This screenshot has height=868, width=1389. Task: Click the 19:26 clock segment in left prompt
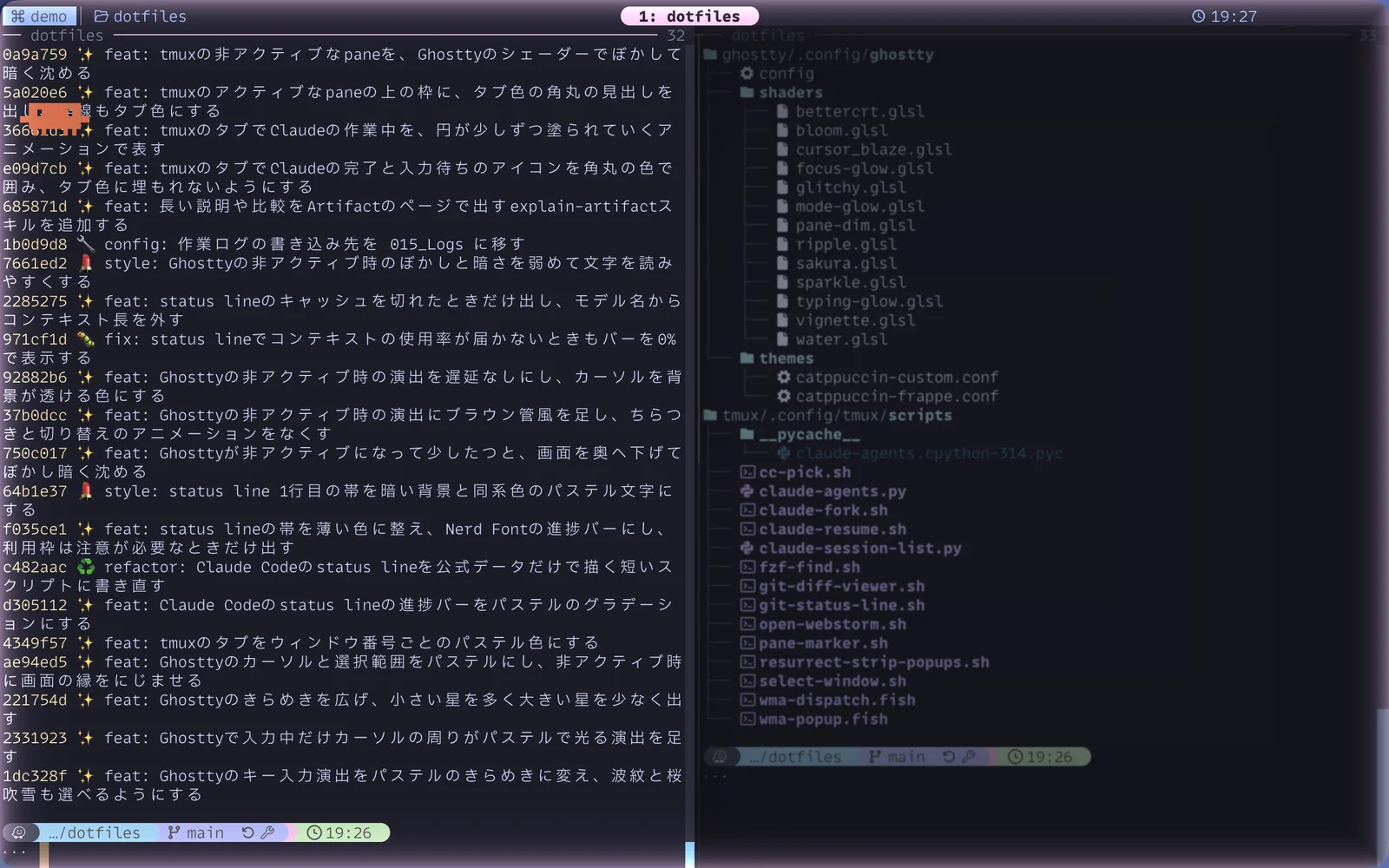click(339, 832)
